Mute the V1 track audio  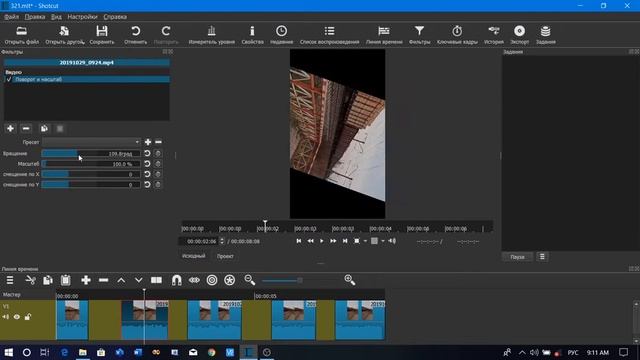pyautogui.click(x=6, y=317)
